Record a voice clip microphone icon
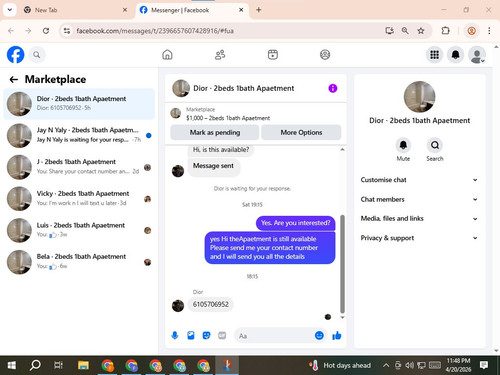 (175, 335)
